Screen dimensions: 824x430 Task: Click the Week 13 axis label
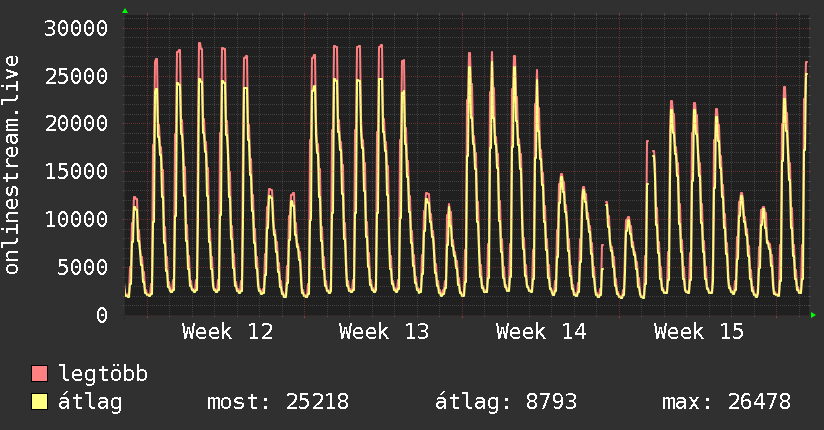tap(384, 332)
